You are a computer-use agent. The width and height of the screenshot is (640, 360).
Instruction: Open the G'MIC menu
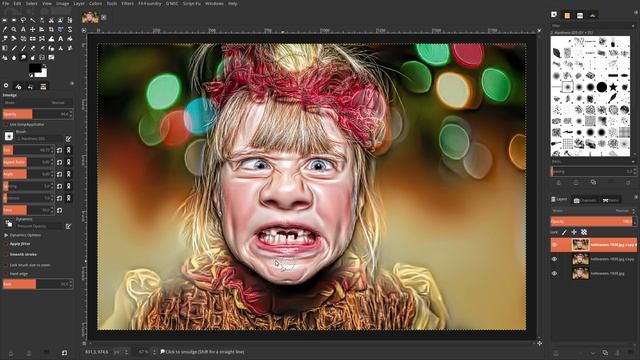point(172,4)
